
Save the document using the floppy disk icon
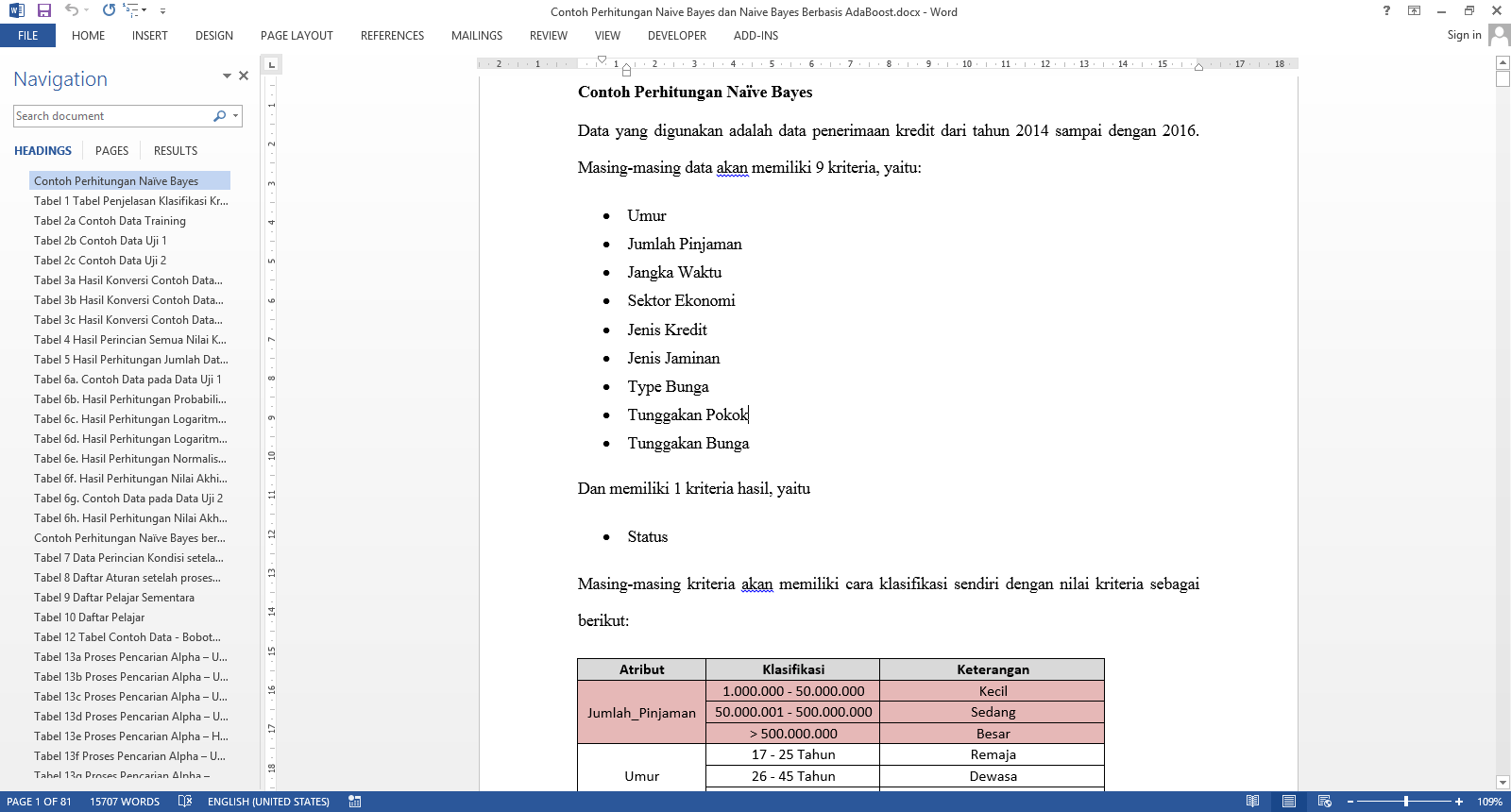(x=43, y=10)
